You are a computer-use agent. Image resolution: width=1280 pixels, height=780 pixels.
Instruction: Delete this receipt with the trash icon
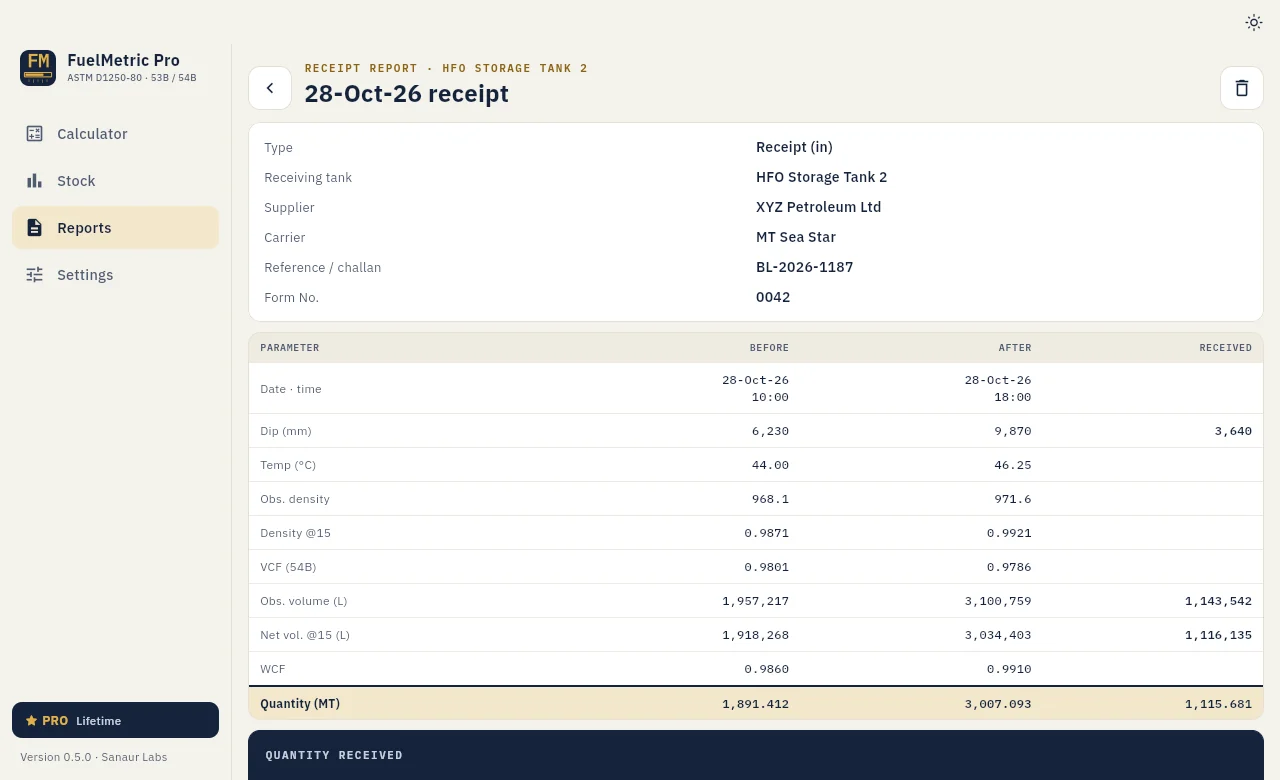click(1242, 88)
